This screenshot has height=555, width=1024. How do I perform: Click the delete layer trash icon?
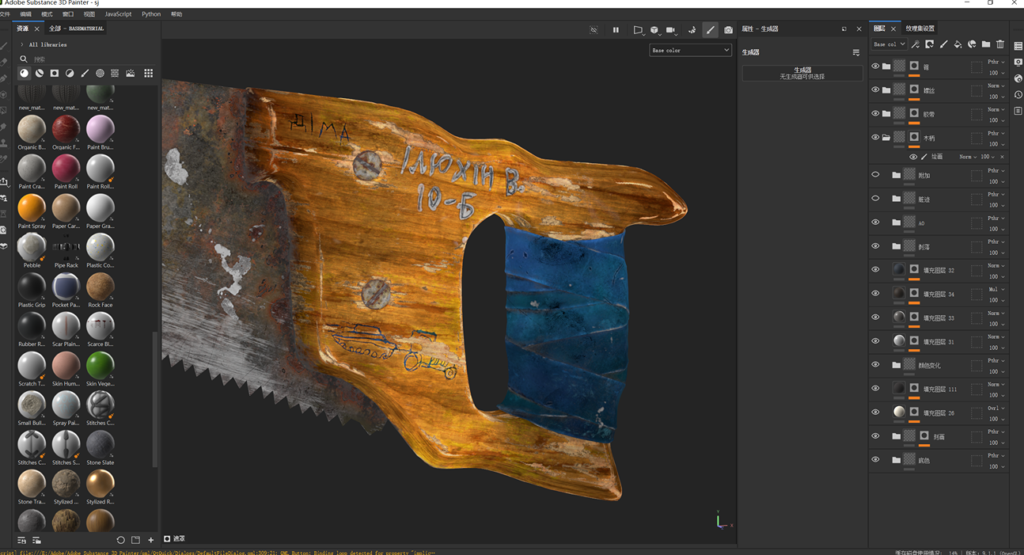coord(1000,44)
